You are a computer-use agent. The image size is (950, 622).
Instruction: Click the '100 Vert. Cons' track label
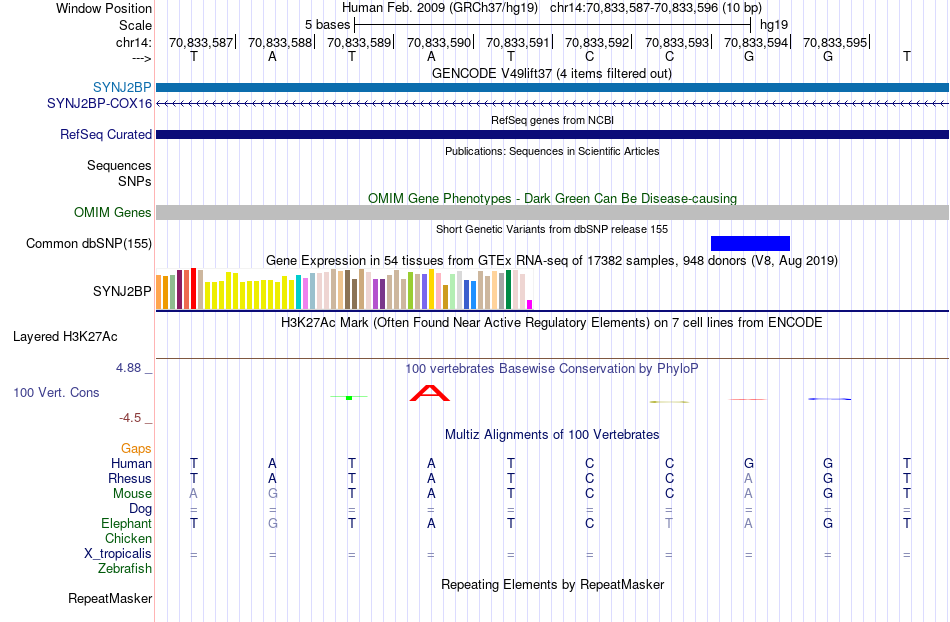(56, 392)
